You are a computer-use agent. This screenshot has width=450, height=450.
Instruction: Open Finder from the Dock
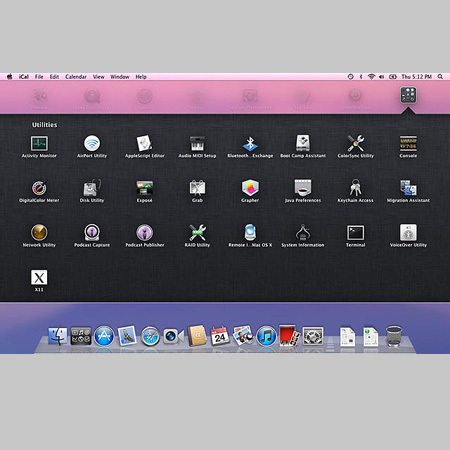click(x=58, y=336)
